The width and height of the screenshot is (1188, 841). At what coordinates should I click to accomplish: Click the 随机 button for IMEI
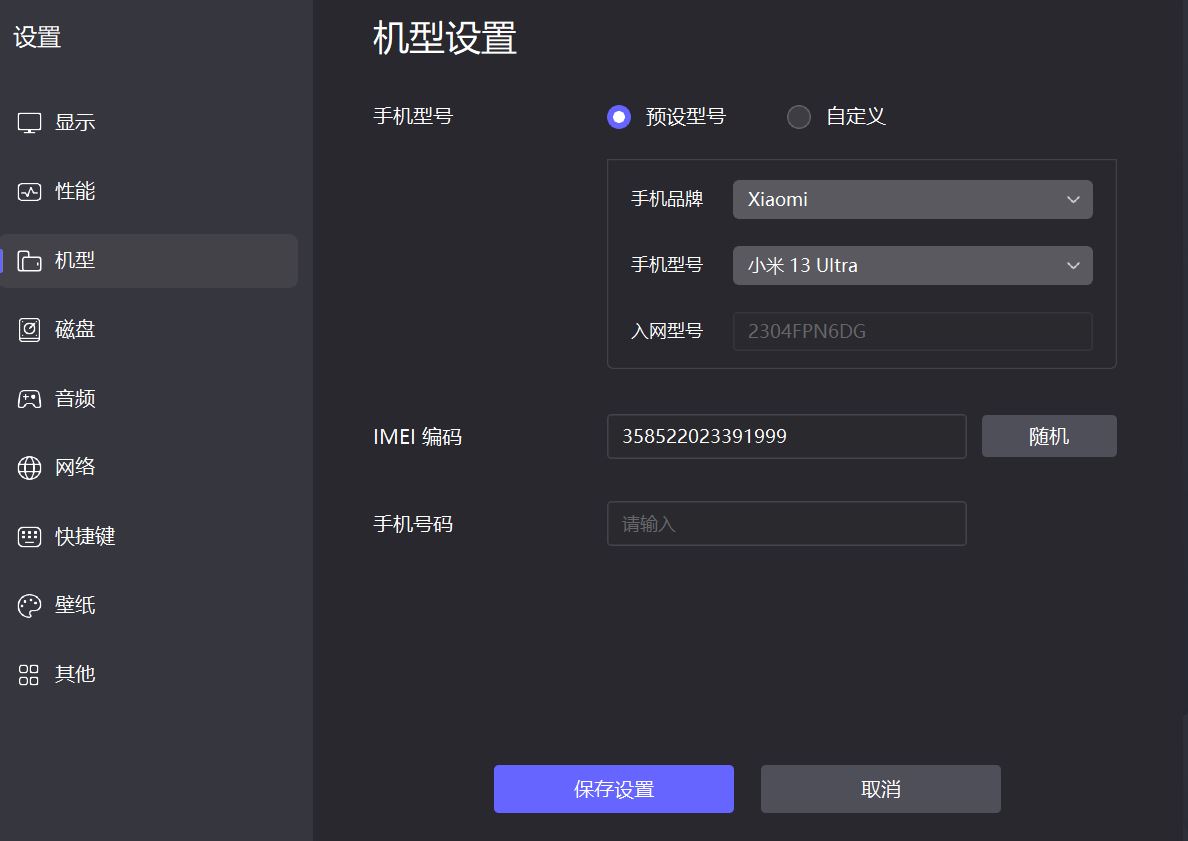(x=1049, y=436)
